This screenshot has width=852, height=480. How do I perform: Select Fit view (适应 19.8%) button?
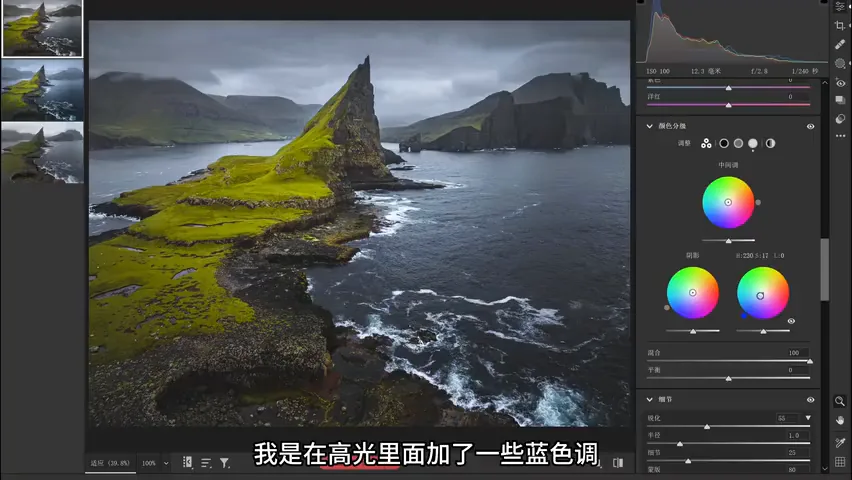tap(110, 463)
